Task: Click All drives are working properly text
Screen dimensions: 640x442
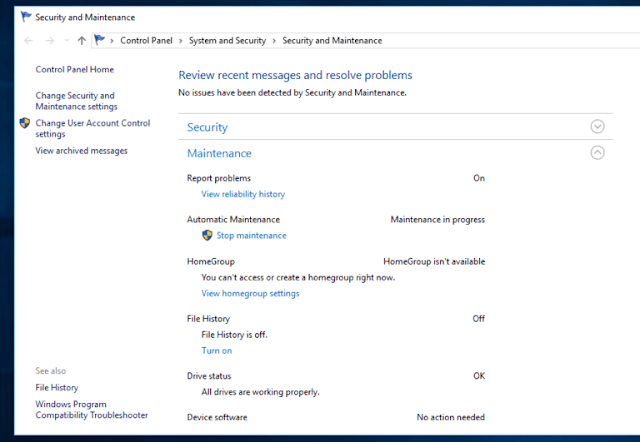Action: 260,392
